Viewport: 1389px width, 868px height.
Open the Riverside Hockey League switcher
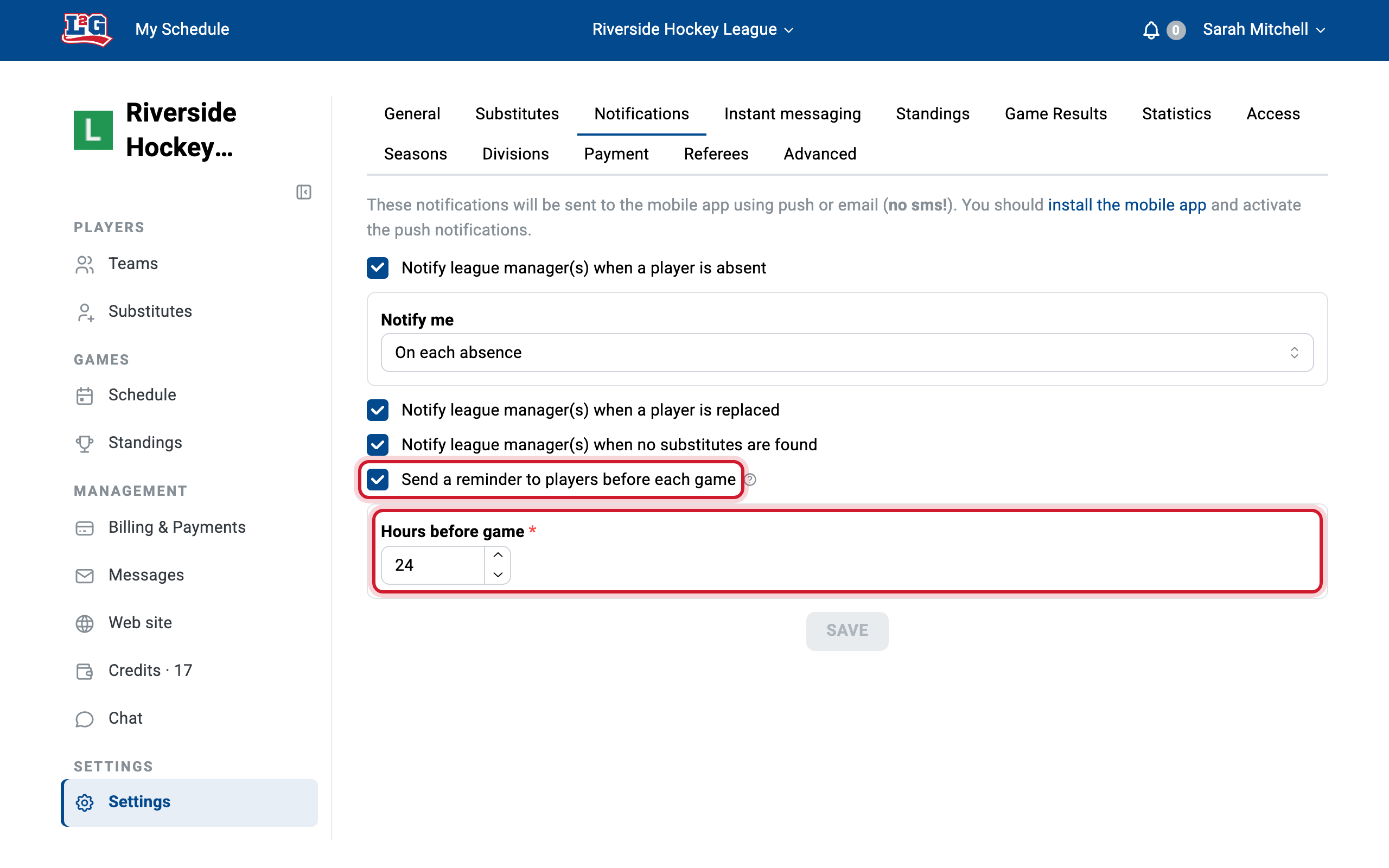tap(693, 29)
